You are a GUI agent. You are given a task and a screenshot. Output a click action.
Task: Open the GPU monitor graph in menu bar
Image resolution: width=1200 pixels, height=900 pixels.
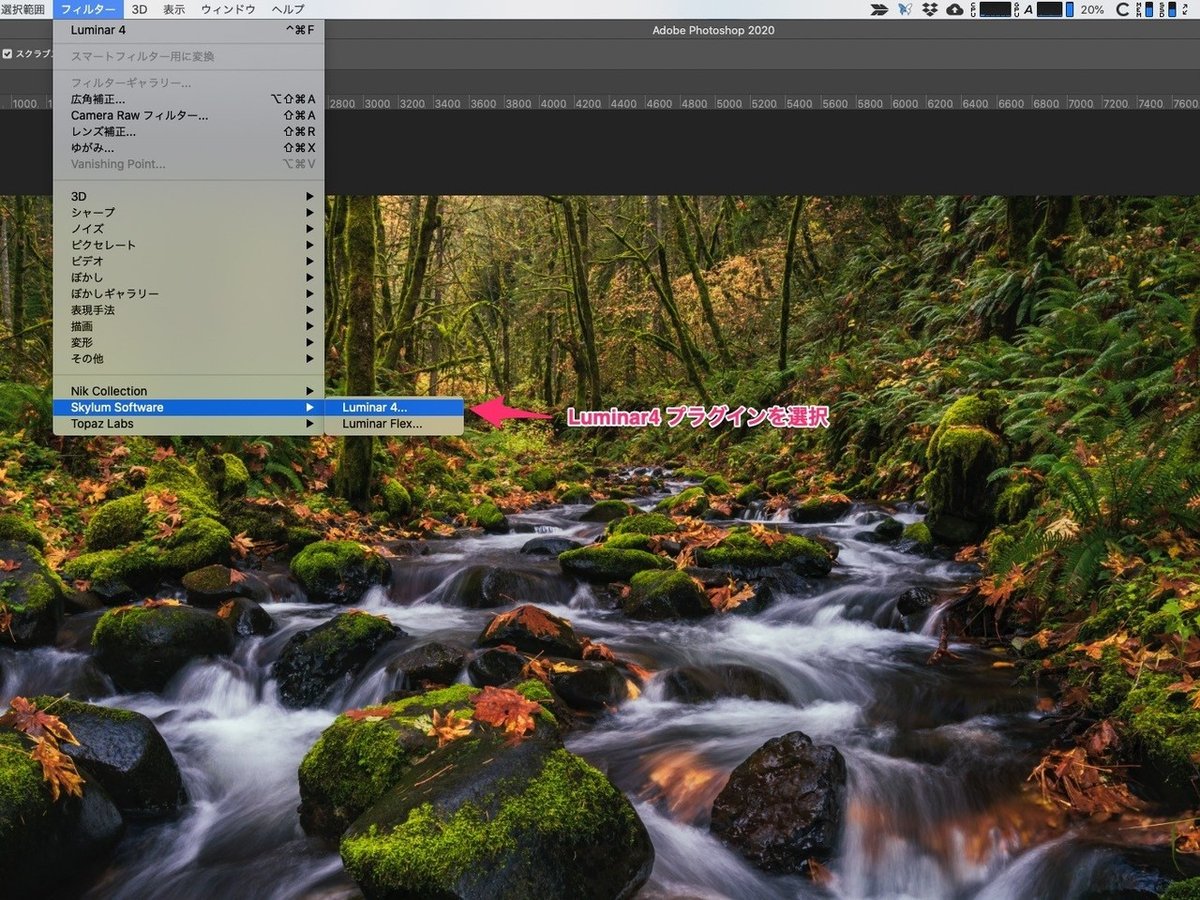pos(1048,9)
